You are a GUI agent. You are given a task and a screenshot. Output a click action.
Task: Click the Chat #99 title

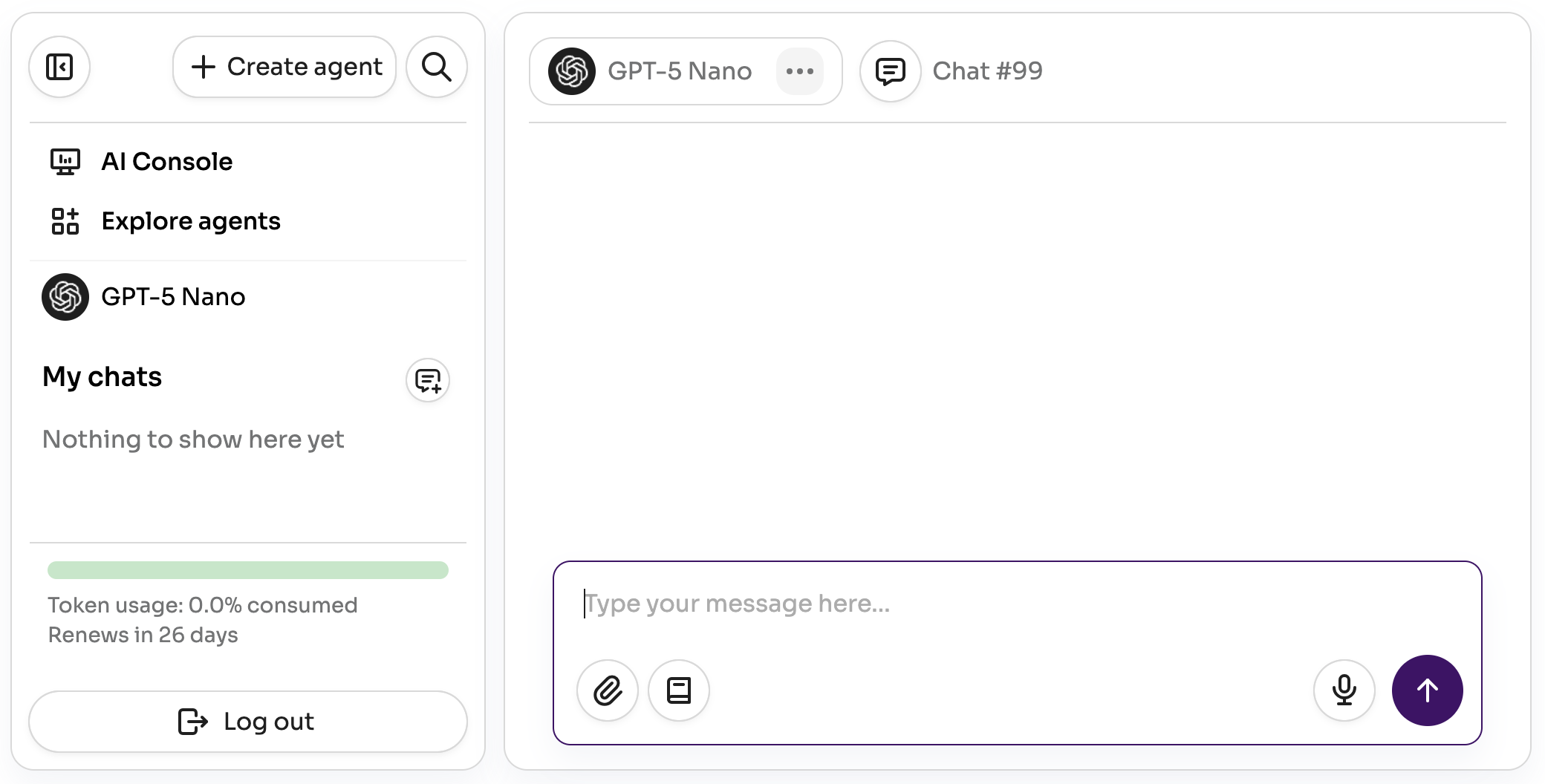point(987,71)
